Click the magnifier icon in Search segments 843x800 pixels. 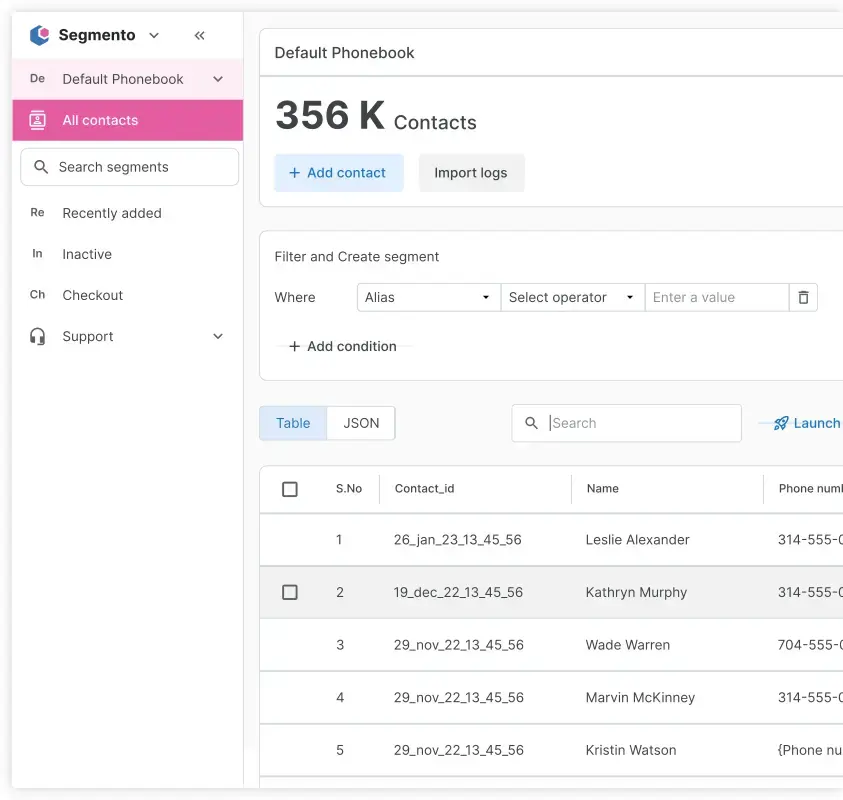point(41,167)
